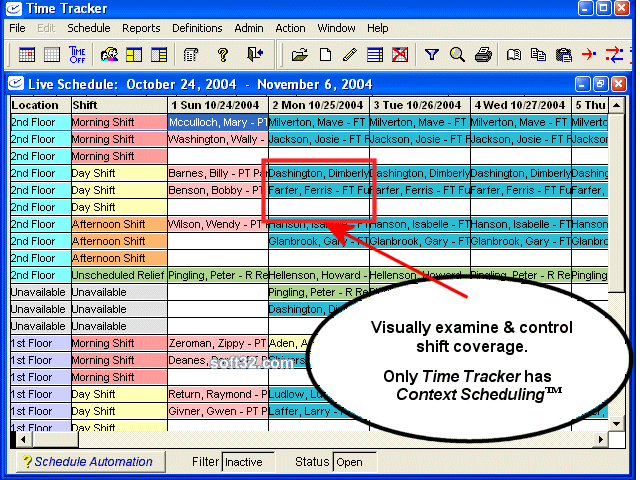The image size is (640, 480).
Task: Click the yellow list-panel layout icon
Action: pyautogui.click(x=159, y=54)
